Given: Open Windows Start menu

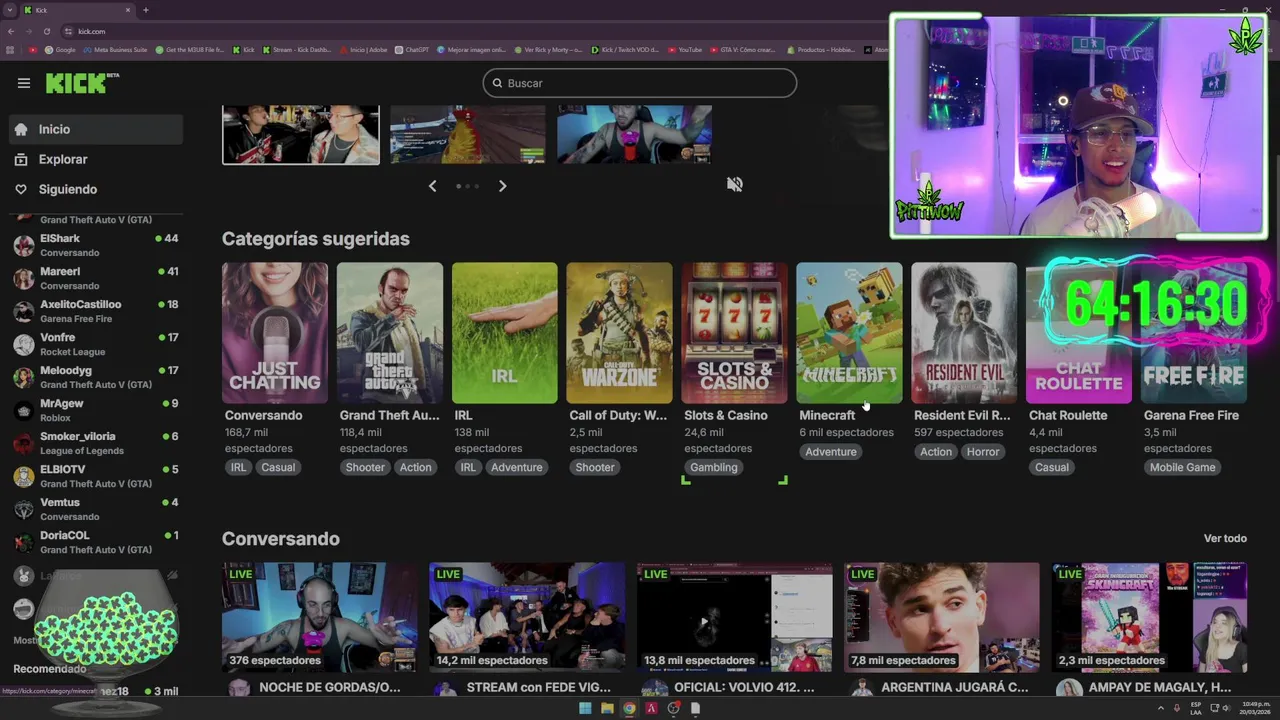Looking at the screenshot, I should coord(585,708).
